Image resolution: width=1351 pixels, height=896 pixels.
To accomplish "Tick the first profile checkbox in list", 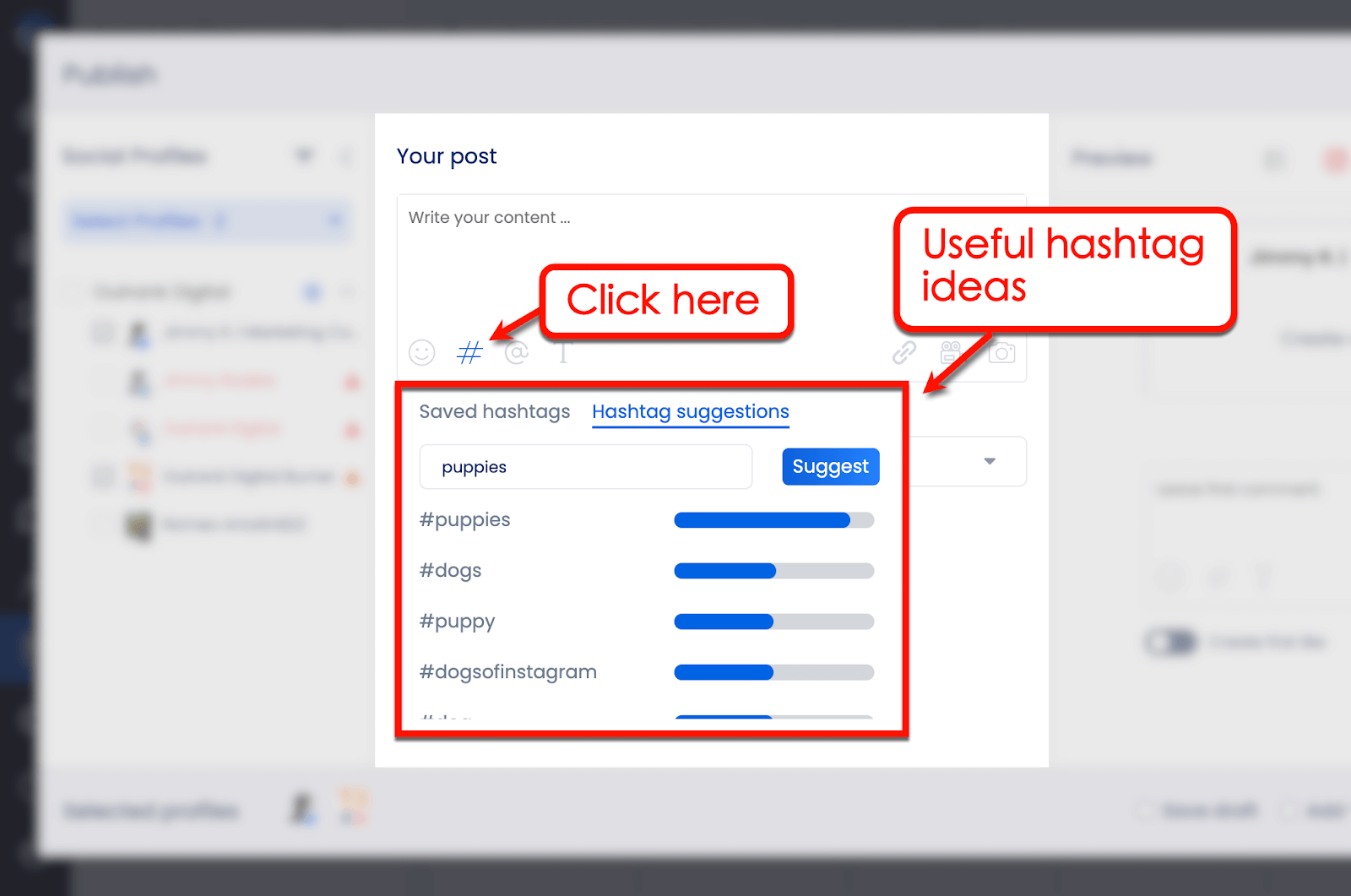I will (103, 332).
